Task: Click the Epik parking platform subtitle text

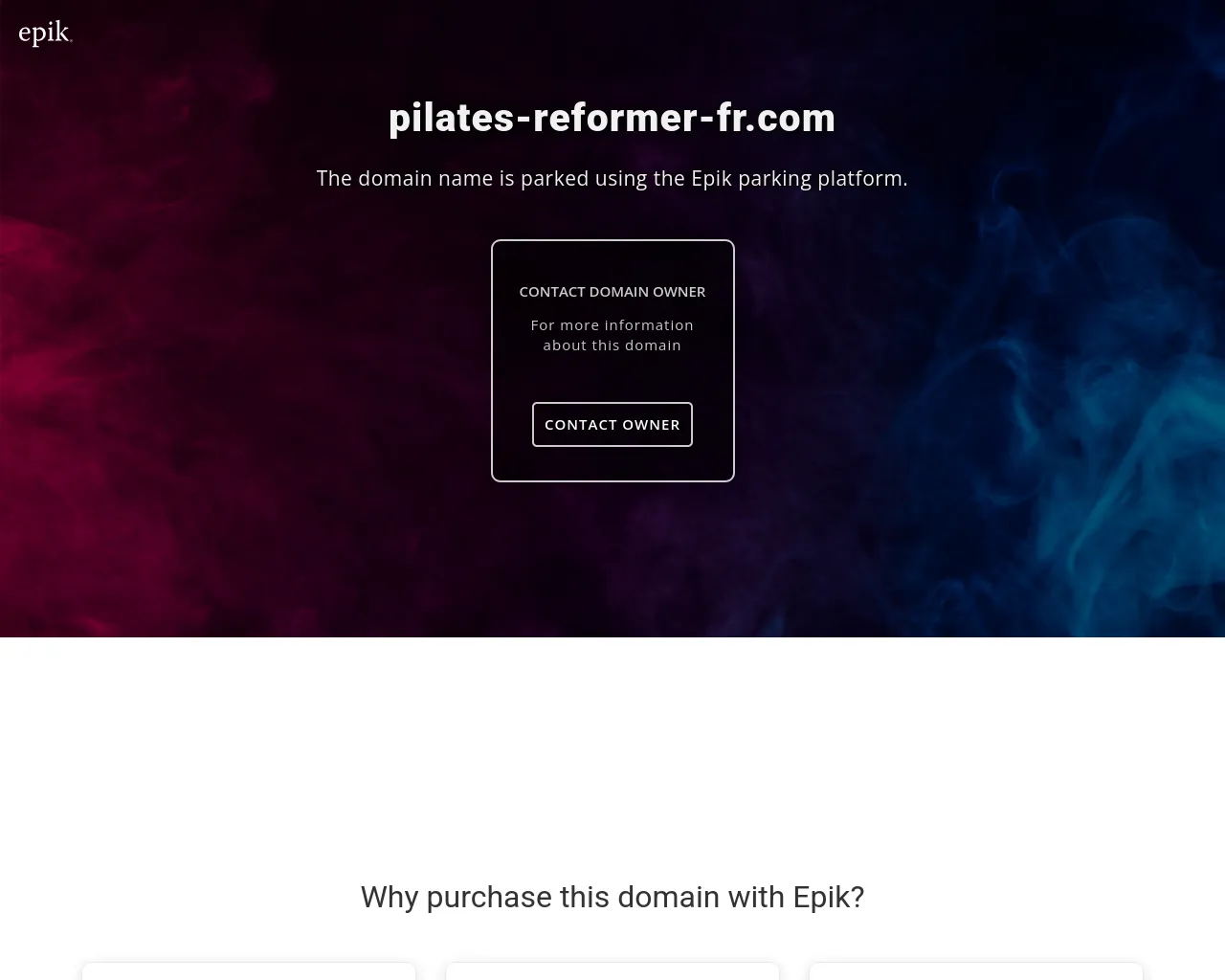Action: (x=612, y=178)
